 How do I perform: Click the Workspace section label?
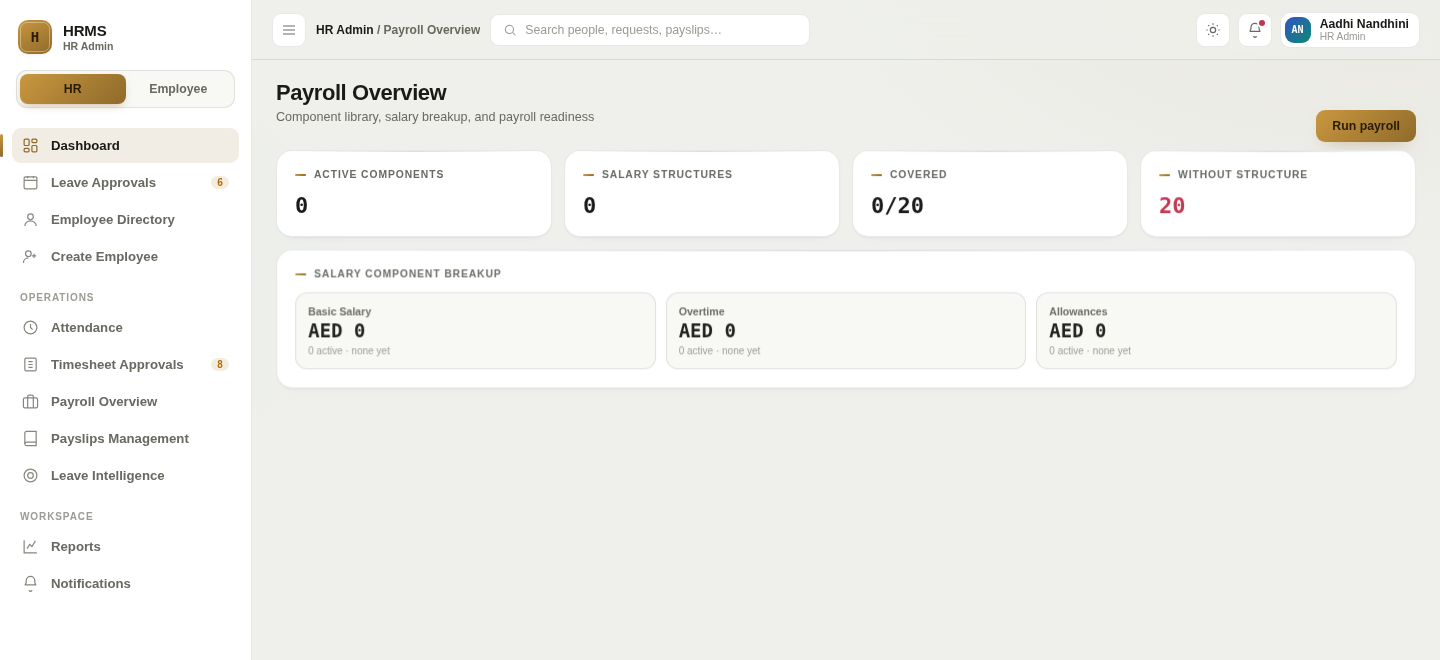point(57,517)
